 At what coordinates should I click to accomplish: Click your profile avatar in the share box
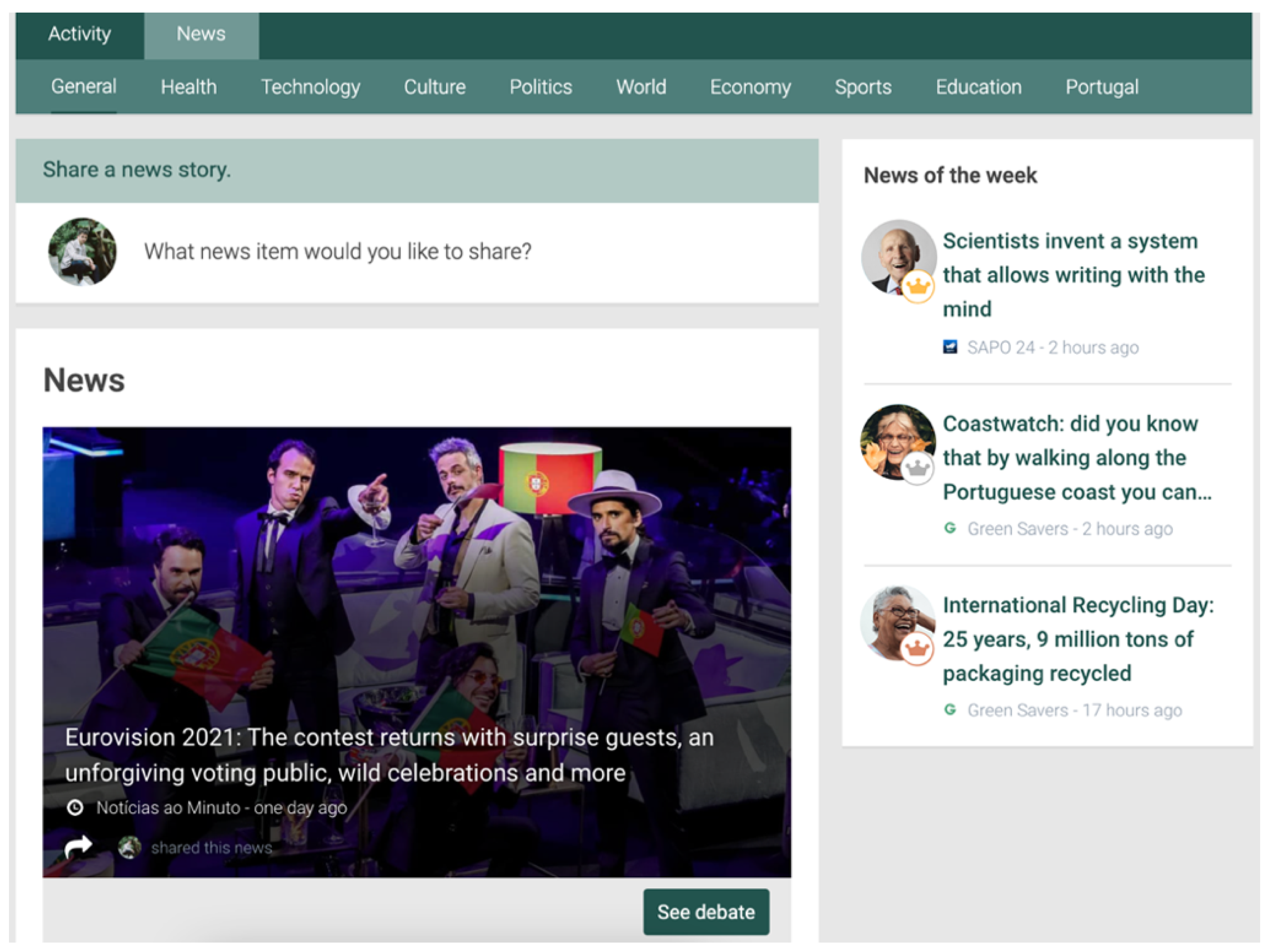click(x=83, y=252)
